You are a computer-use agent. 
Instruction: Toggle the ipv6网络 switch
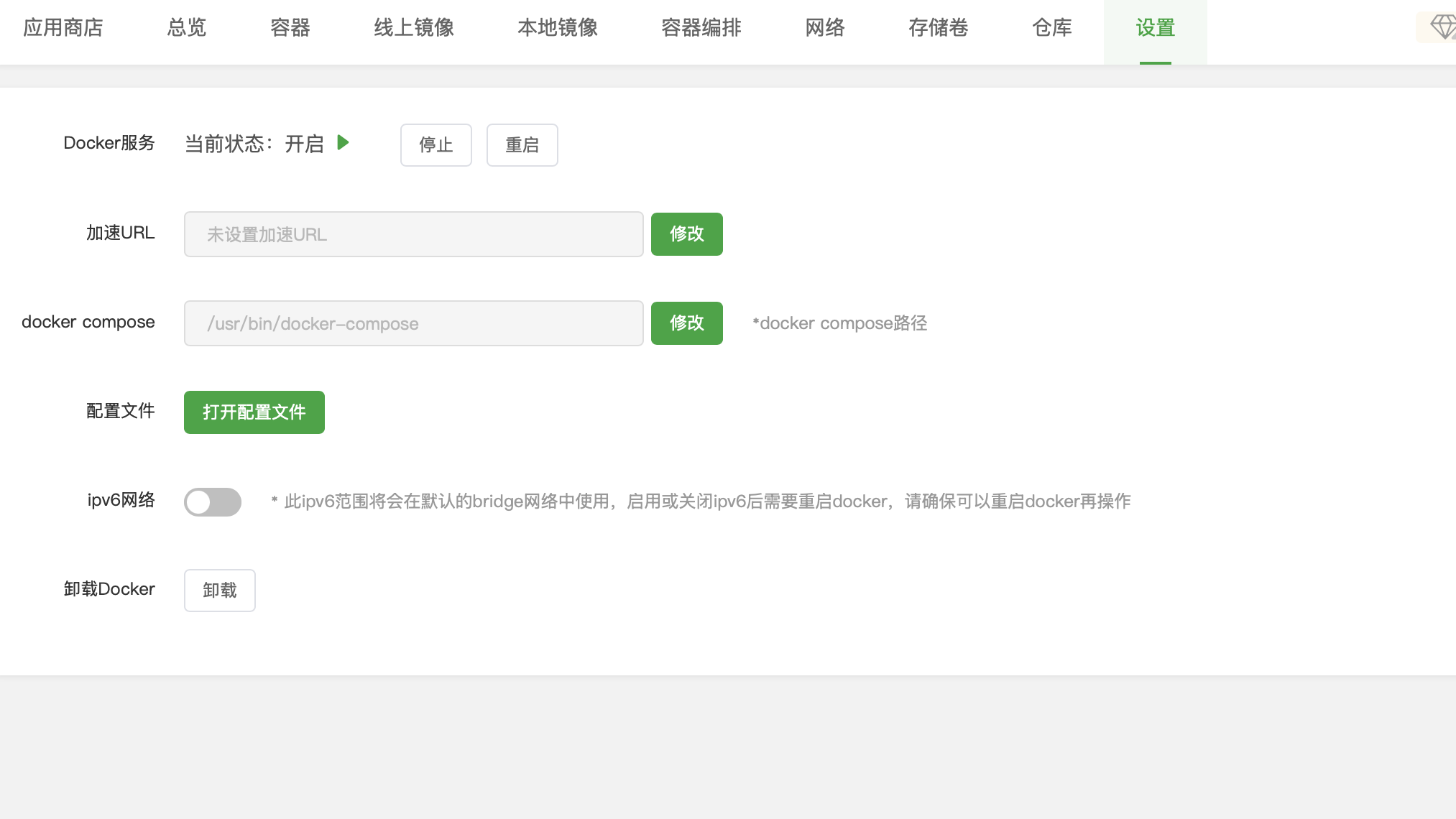[x=213, y=501]
